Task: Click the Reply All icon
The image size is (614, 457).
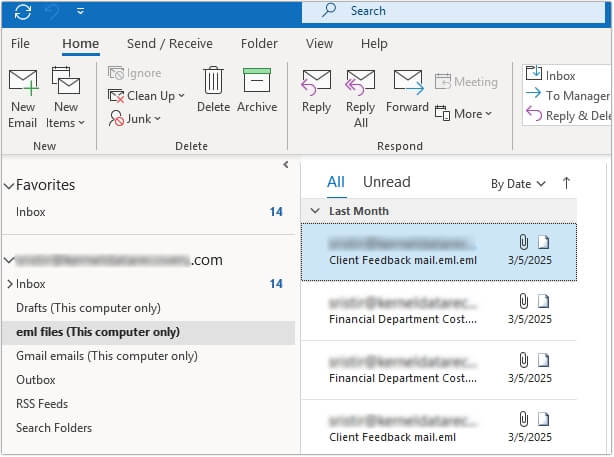Action: pyautogui.click(x=360, y=83)
